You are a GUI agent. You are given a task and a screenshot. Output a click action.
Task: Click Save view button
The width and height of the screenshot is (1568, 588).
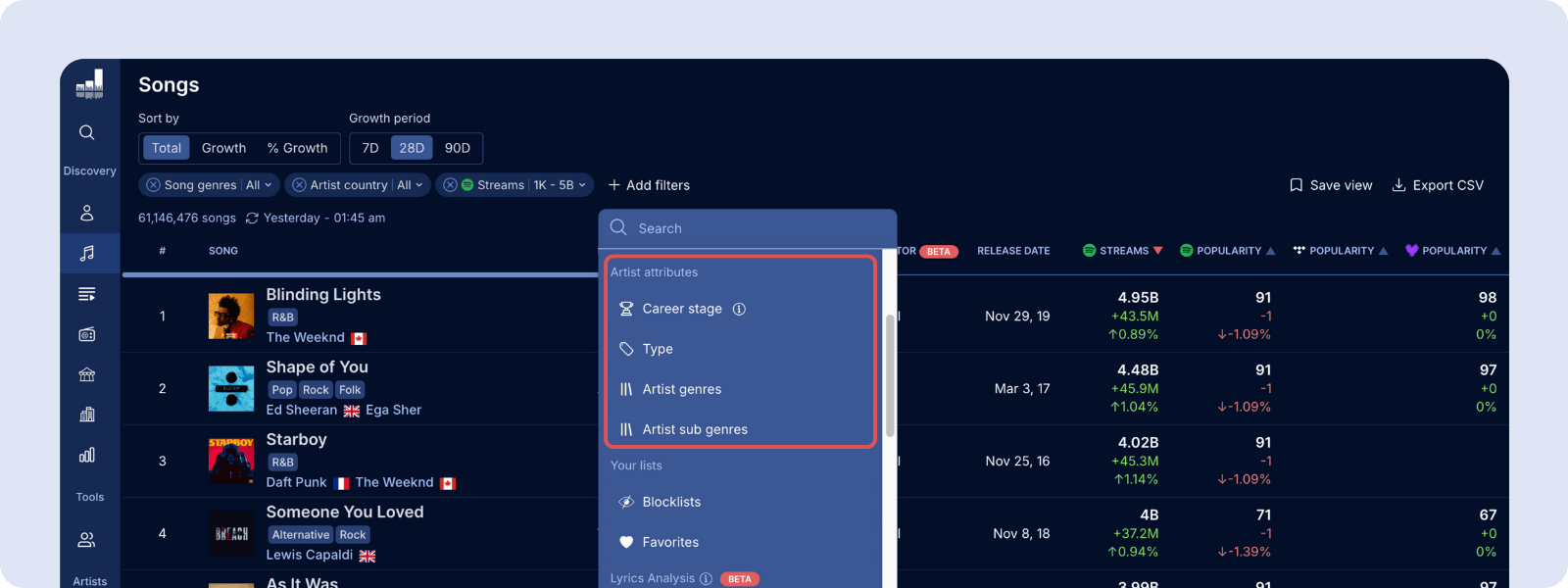point(1331,185)
